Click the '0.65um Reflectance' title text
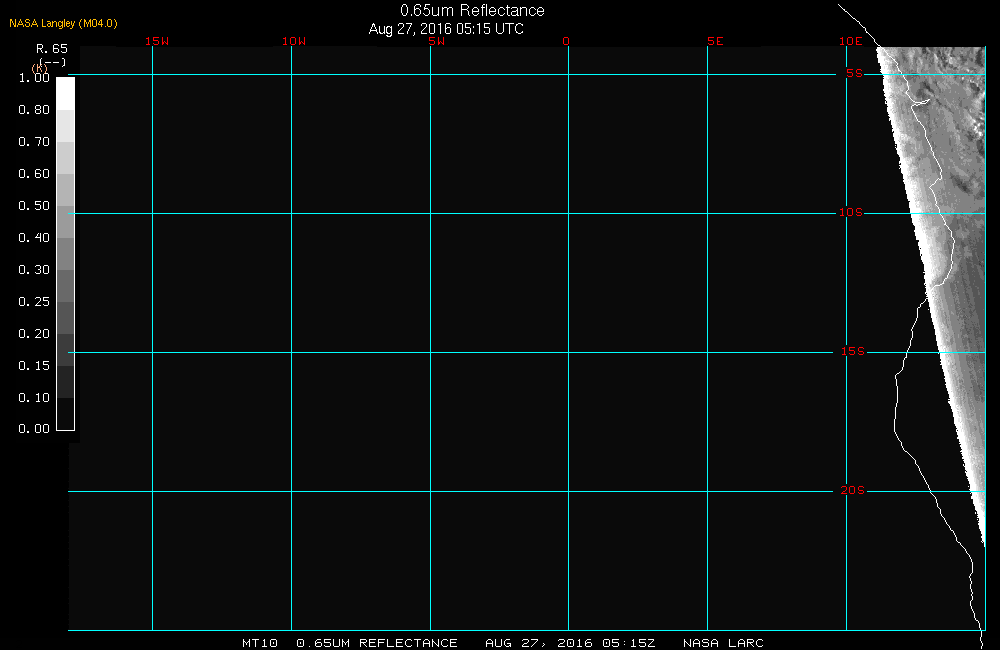This screenshot has width=1000, height=650. click(x=472, y=11)
